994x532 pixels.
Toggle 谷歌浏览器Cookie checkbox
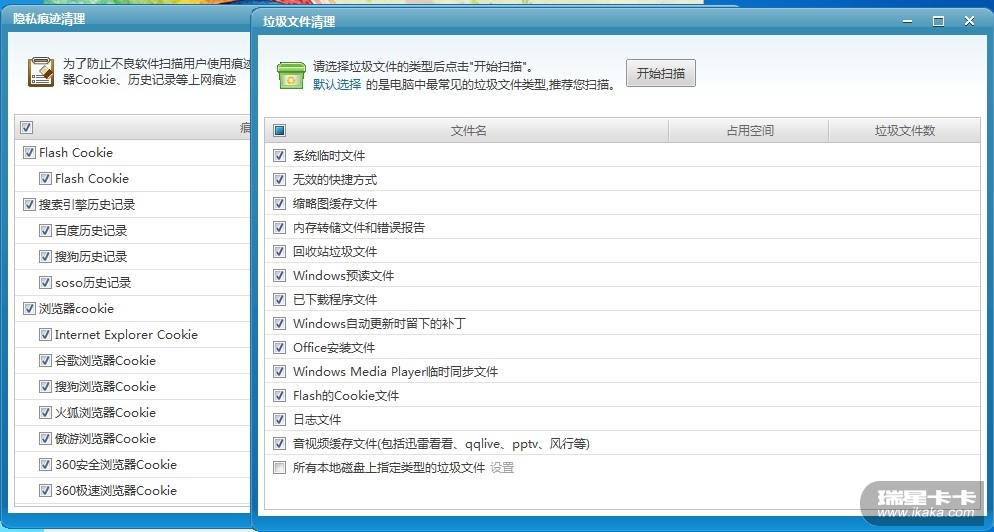click(x=45, y=361)
